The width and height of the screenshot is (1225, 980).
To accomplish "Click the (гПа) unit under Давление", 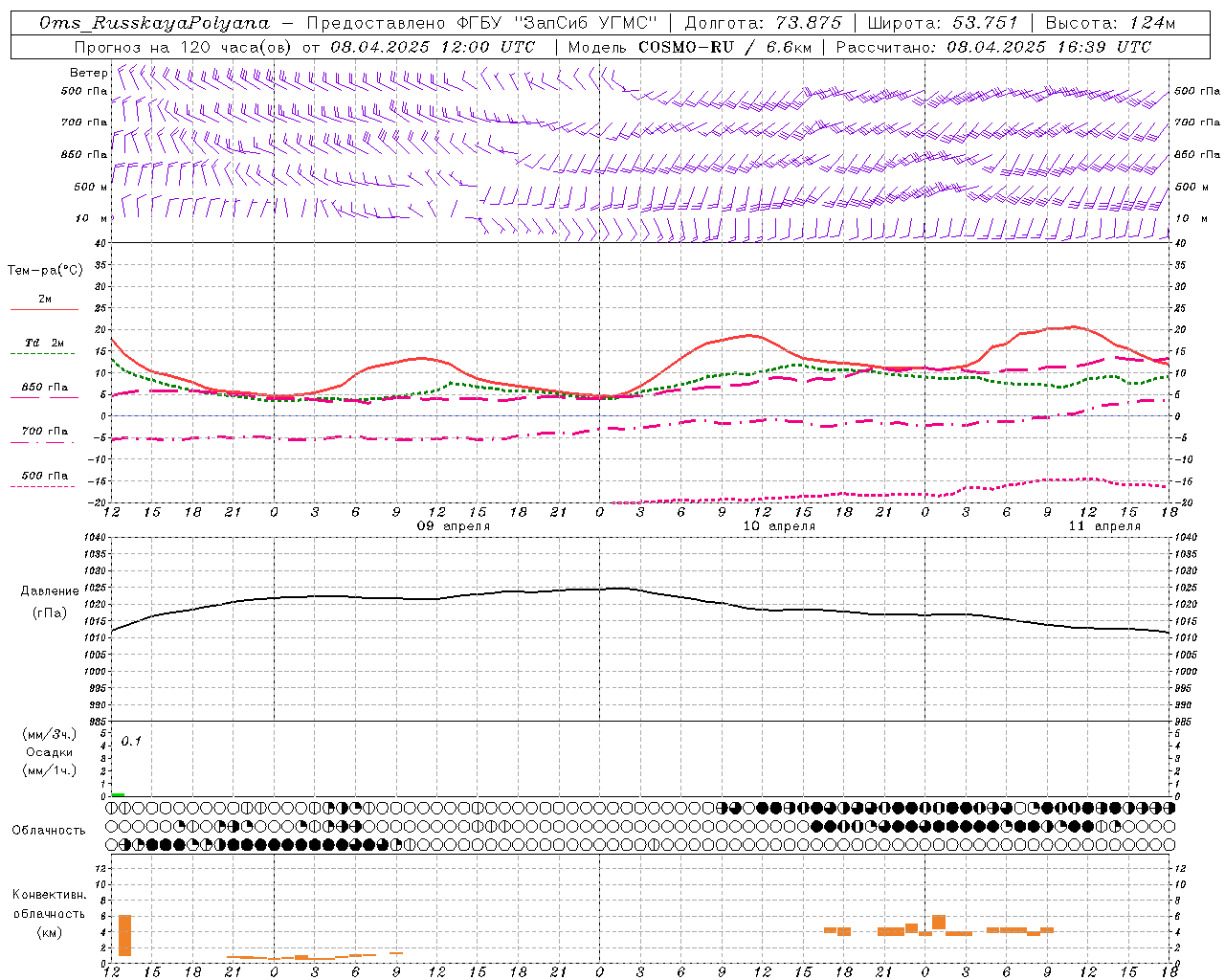I will click(x=50, y=613).
